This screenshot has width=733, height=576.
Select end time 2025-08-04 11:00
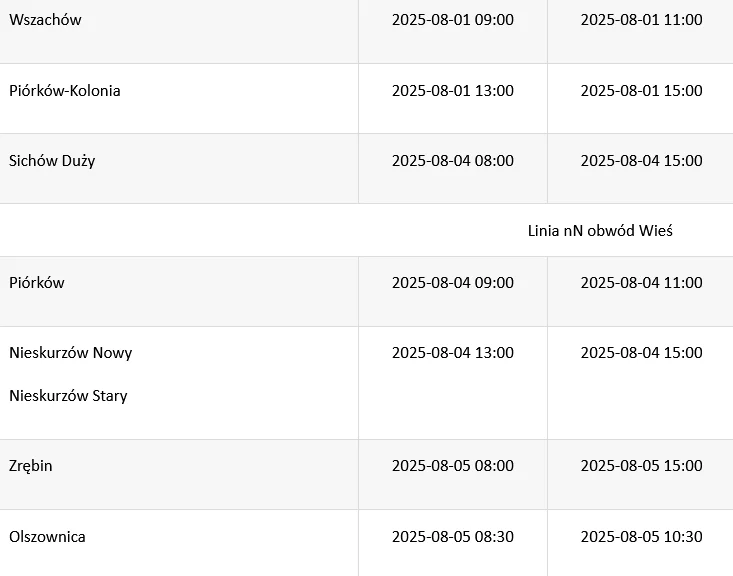click(x=641, y=282)
